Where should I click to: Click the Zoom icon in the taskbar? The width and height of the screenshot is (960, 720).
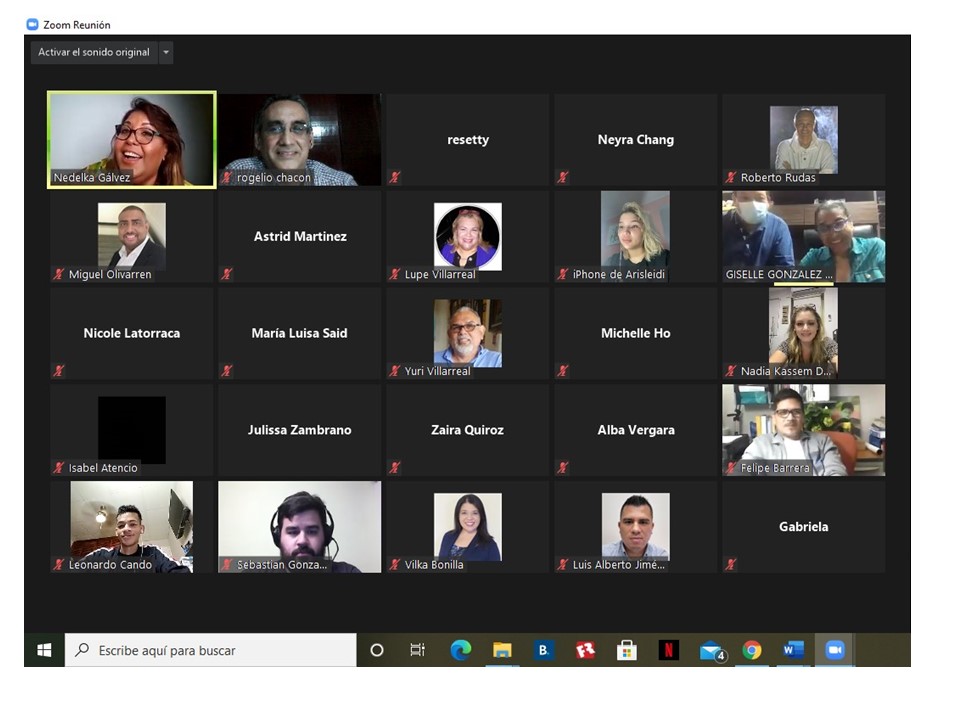834,650
